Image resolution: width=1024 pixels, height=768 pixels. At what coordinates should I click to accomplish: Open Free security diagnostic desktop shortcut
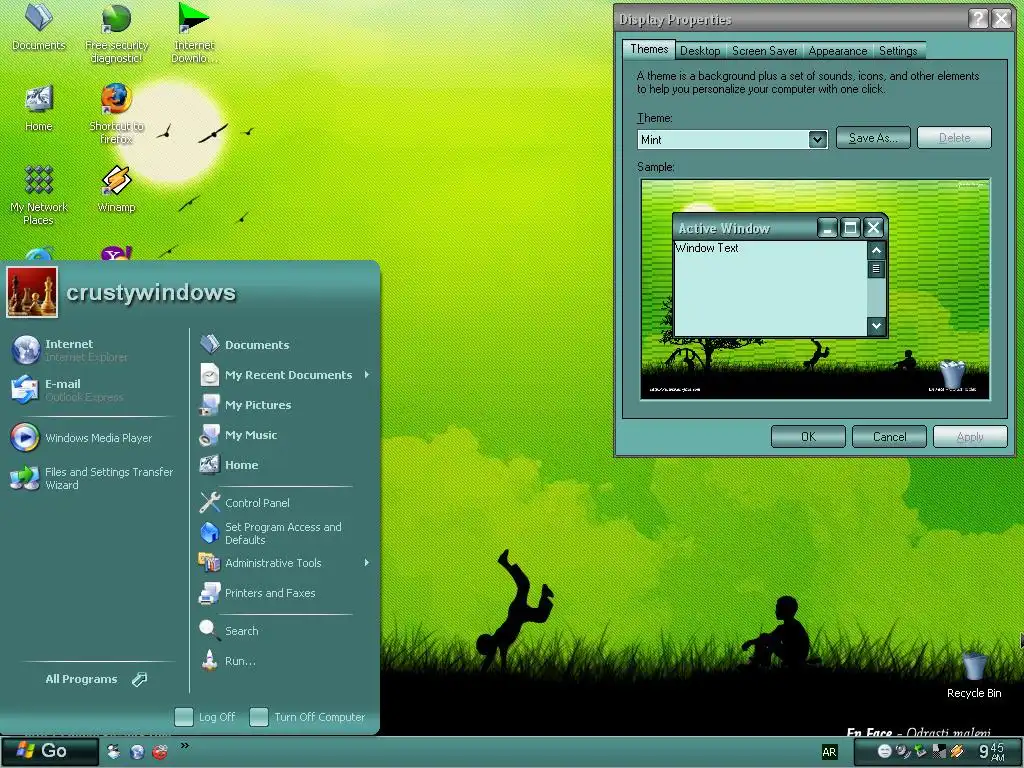116,34
